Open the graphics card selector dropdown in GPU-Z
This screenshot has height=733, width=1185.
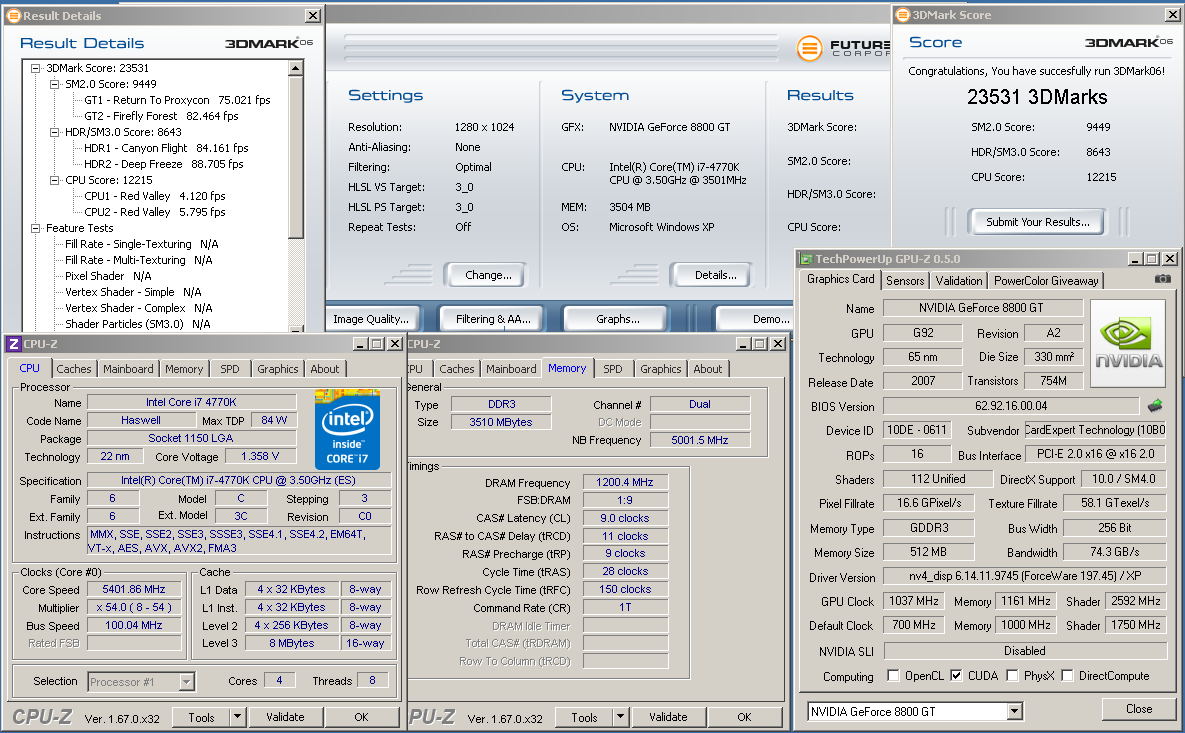pyautogui.click(x=1014, y=711)
